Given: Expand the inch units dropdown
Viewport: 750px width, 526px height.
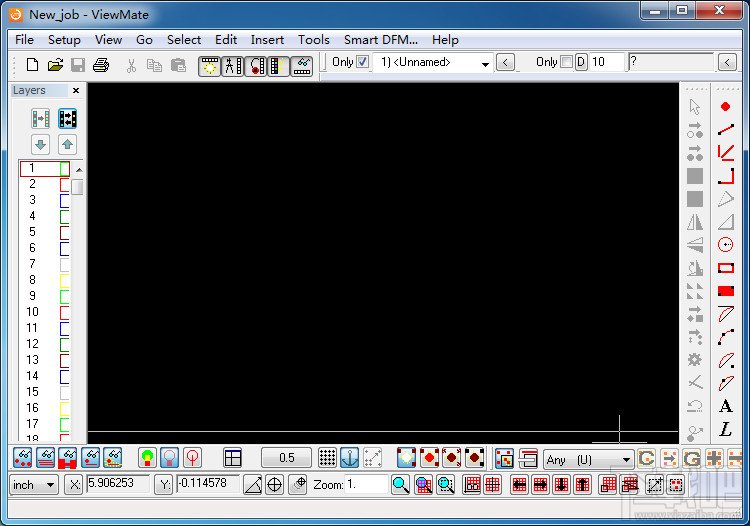Looking at the screenshot, I should coord(33,485).
